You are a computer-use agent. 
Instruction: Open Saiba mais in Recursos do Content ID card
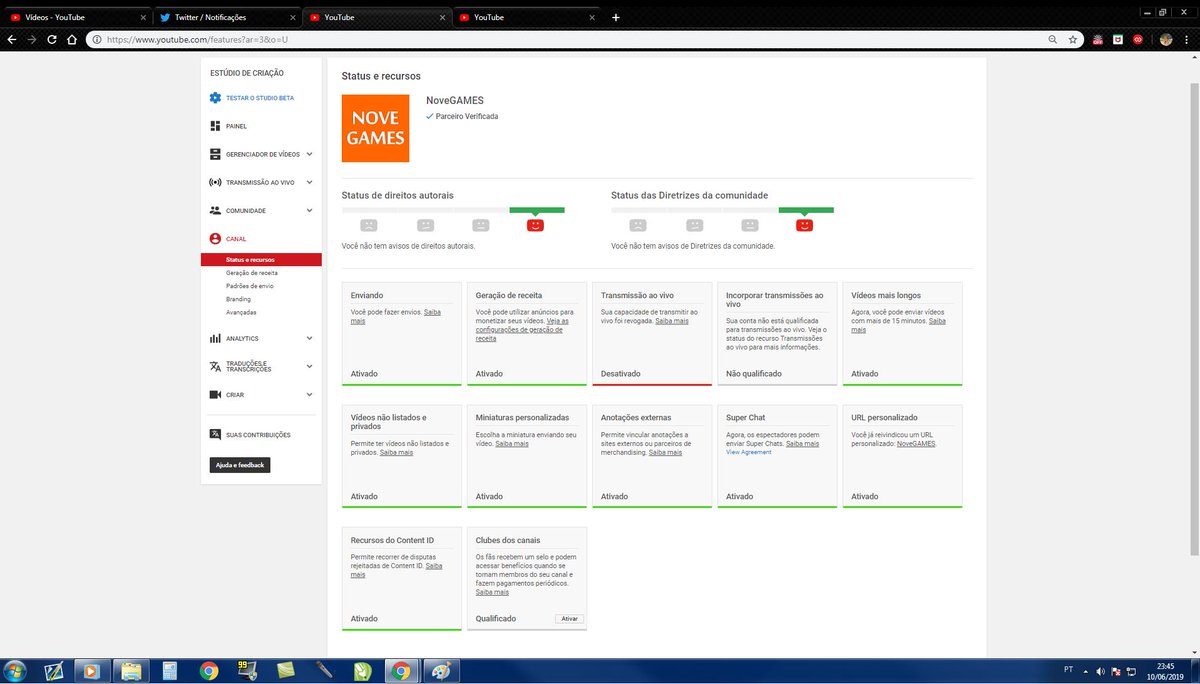[396, 570]
